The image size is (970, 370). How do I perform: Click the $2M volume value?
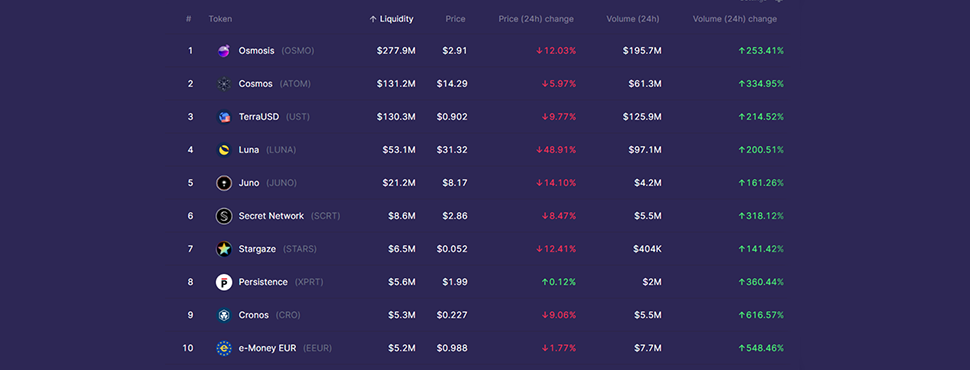coord(651,282)
